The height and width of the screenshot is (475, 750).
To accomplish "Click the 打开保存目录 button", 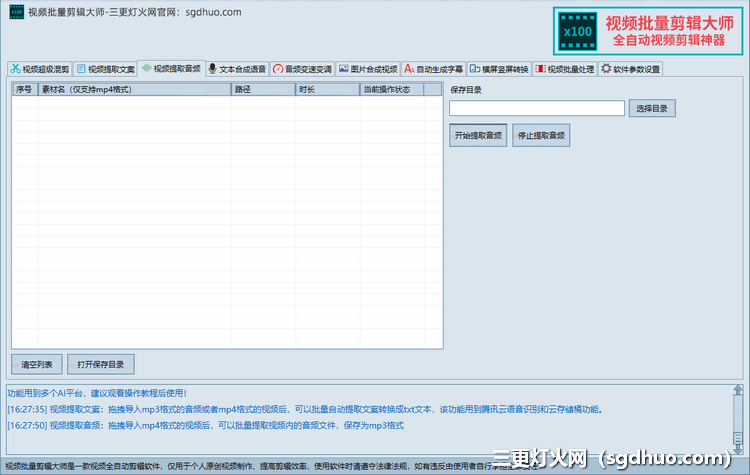I will (x=100, y=365).
